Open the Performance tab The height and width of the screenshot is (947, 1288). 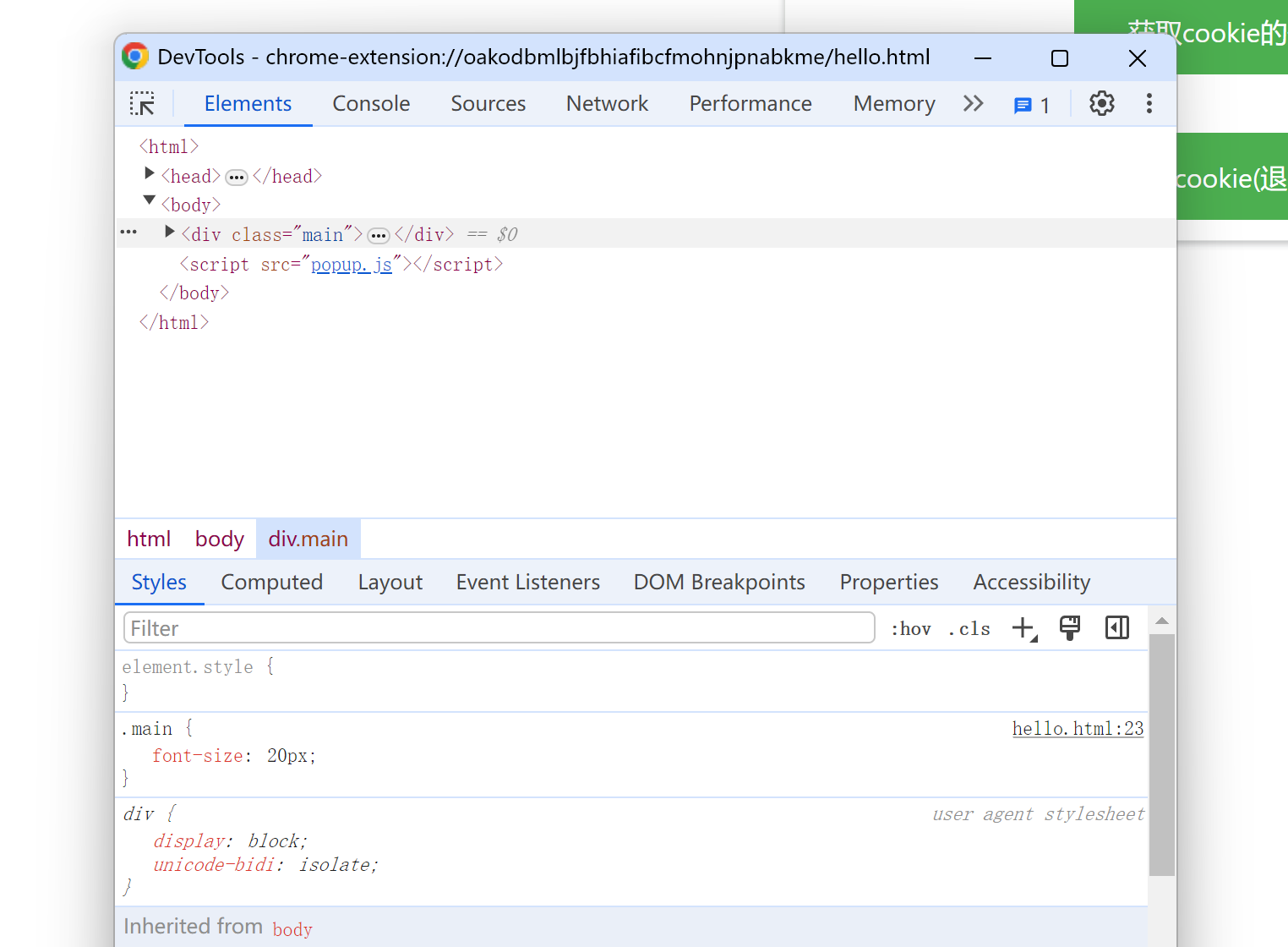tap(750, 103)
